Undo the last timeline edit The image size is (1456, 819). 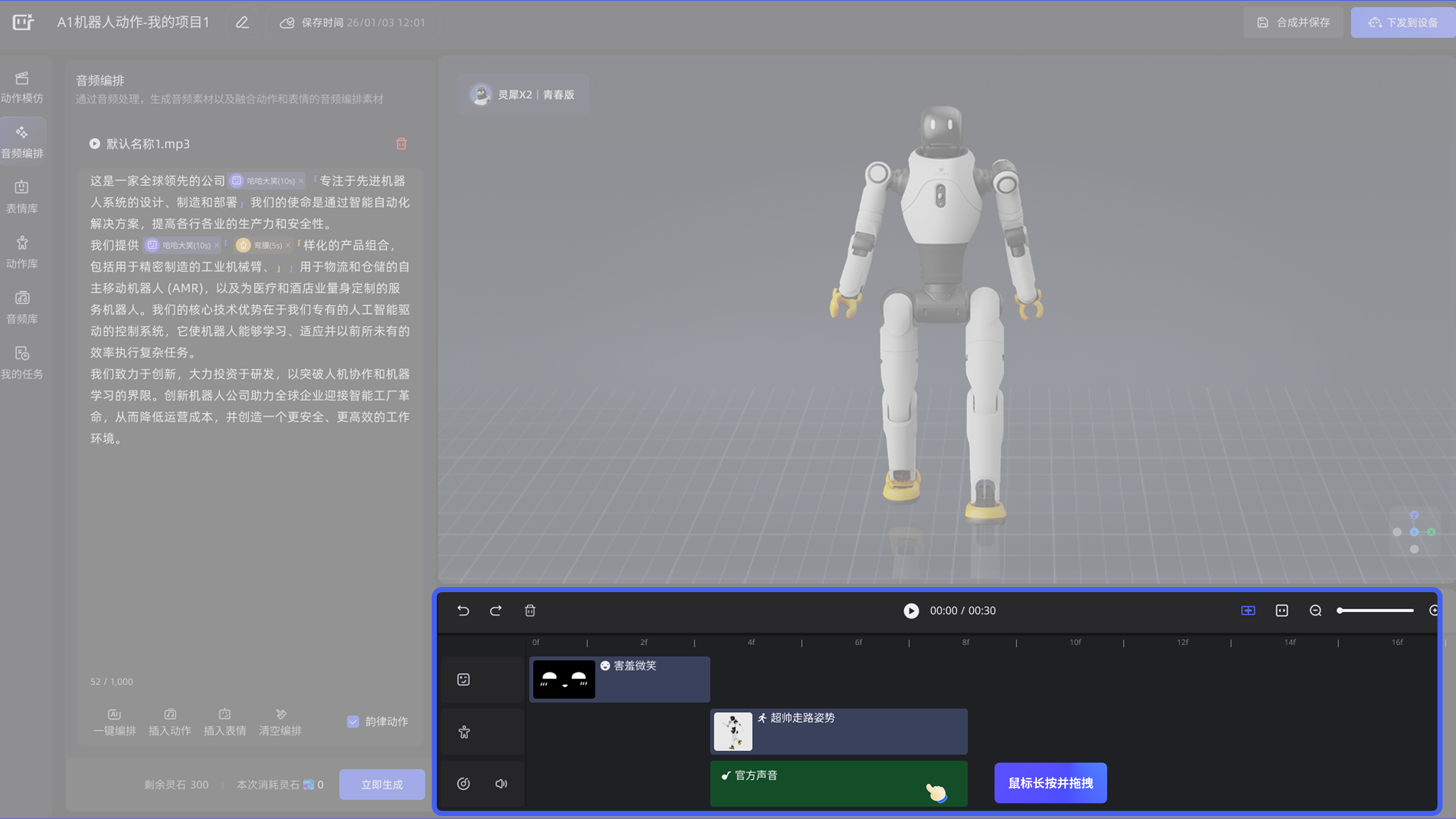(463, 610)
